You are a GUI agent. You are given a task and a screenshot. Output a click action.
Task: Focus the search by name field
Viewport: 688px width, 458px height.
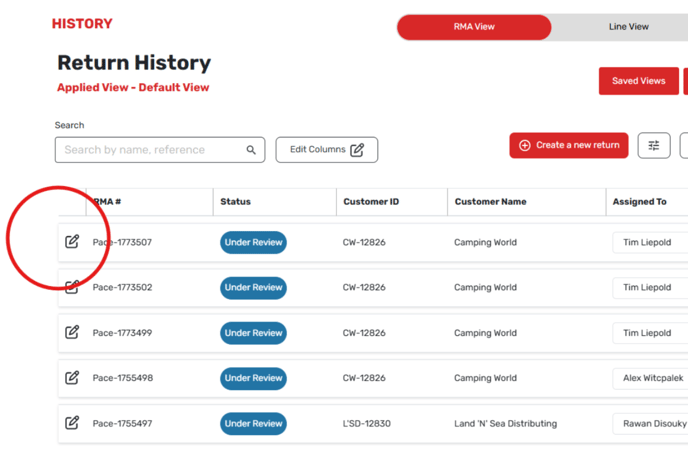coord(150,150)
